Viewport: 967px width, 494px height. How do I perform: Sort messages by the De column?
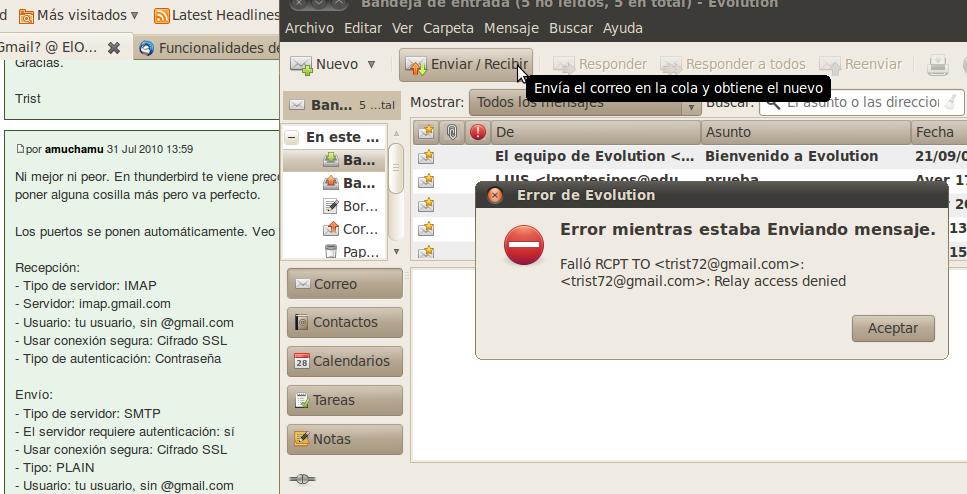(x=596, y=132)
